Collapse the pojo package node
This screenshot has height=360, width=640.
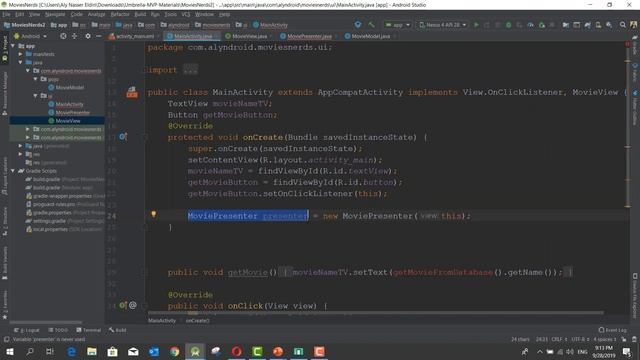(36, 79)
